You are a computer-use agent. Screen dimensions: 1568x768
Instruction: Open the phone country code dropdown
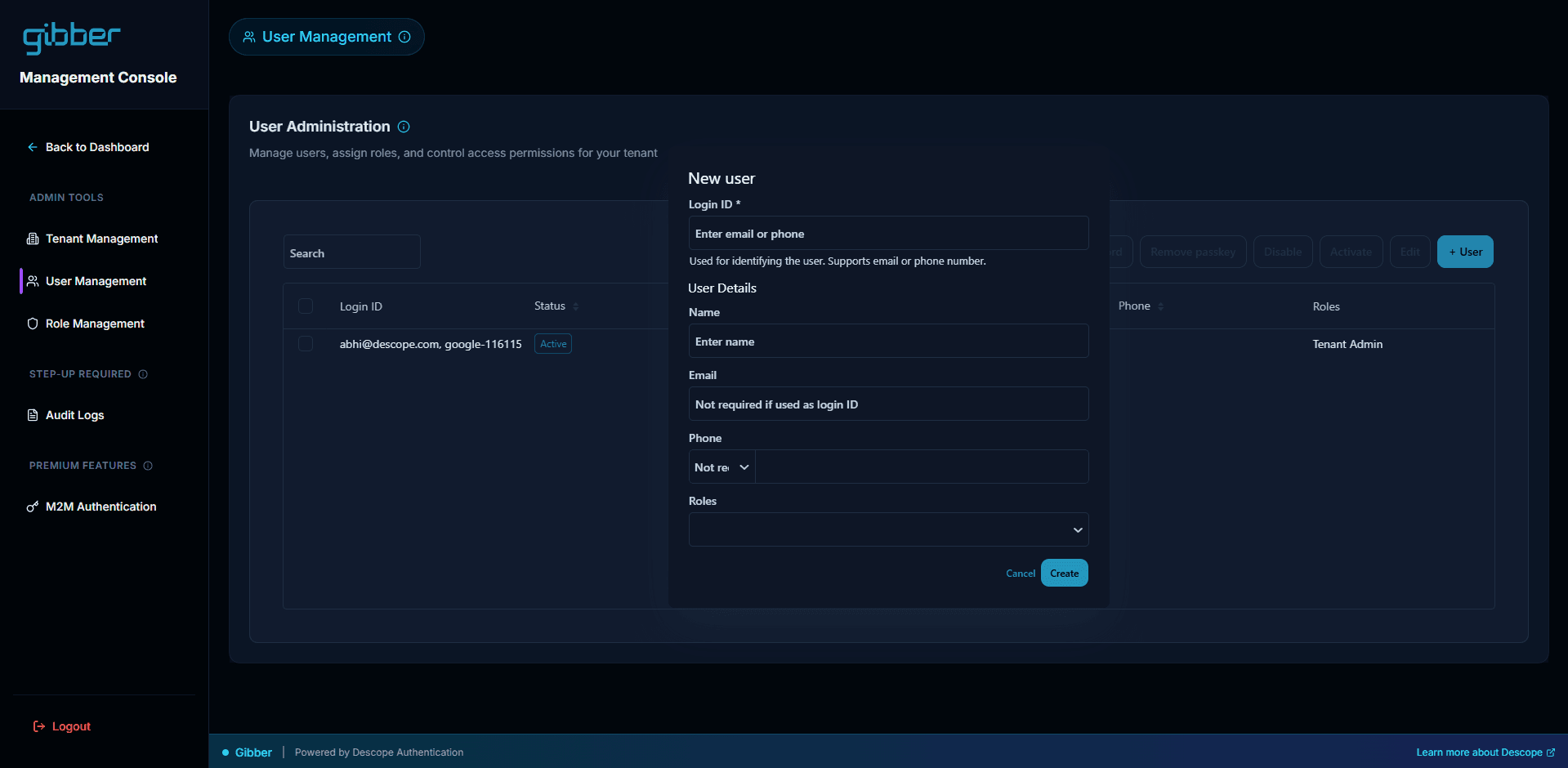pyautogui.click(x=721, y=467)
